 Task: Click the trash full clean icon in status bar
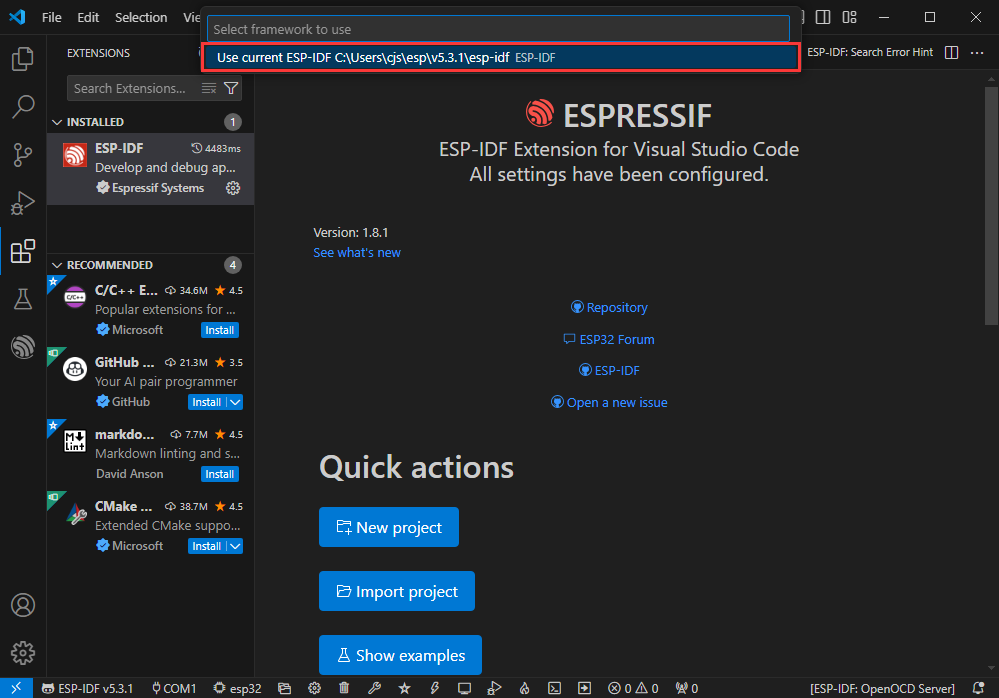click(344, 688)
